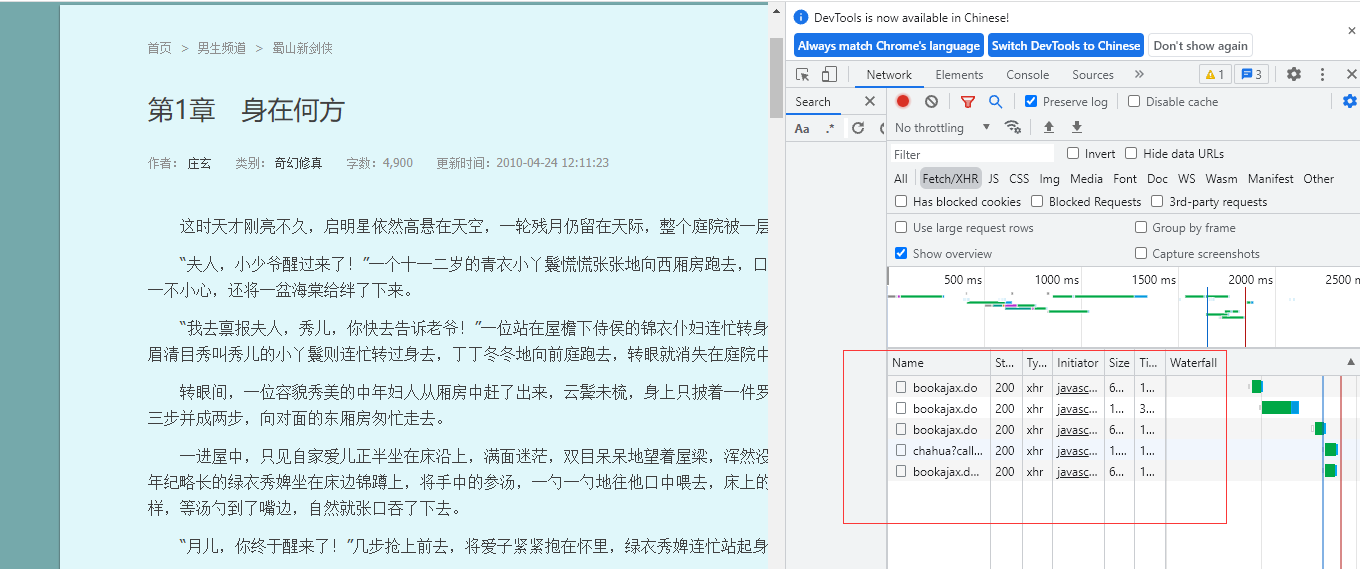The width and height of the screenshot is (1360, 569).
Task: Click the blue info icon in DevTools notice
Action: [x=801, y=17]
